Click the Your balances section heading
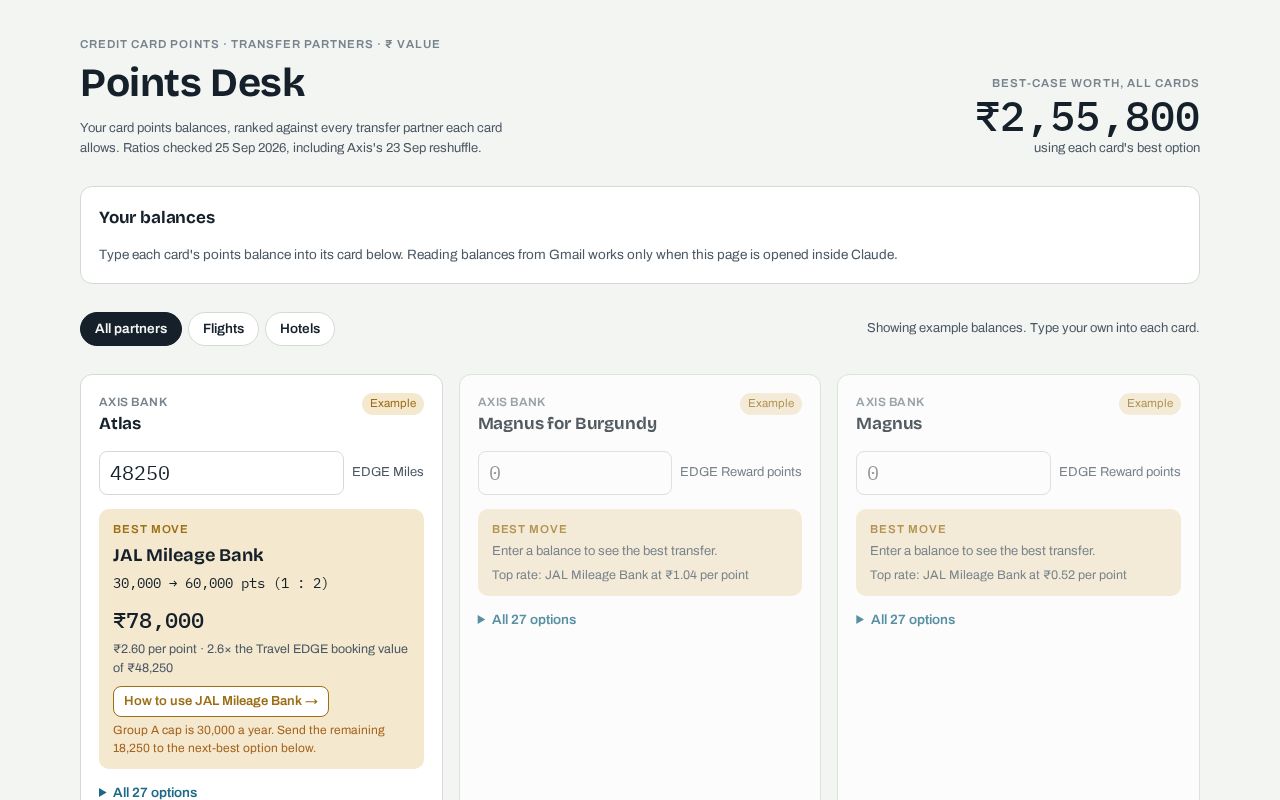 coord(157,218)
